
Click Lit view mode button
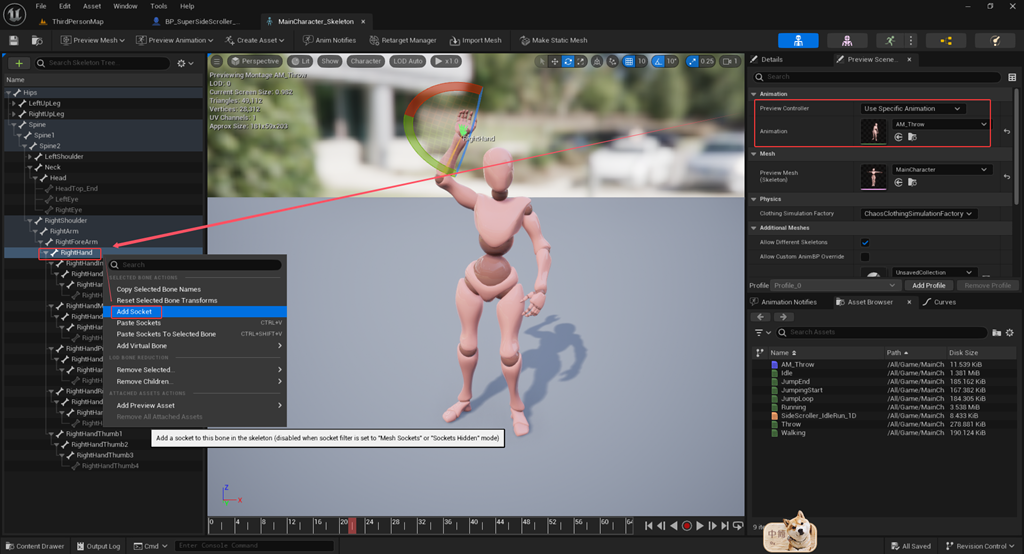point(300,61)
